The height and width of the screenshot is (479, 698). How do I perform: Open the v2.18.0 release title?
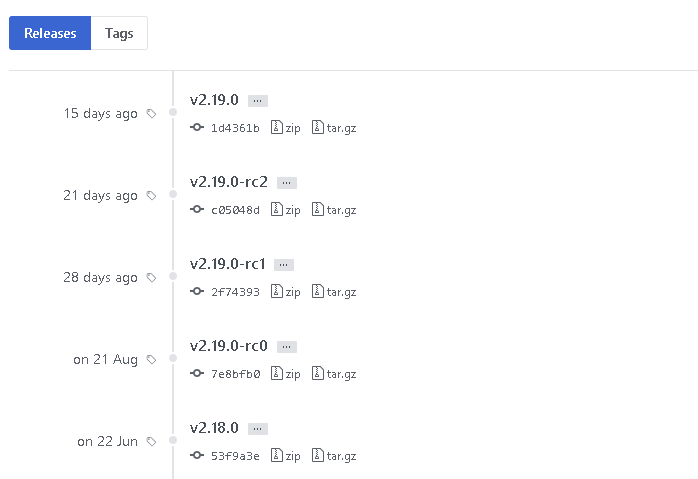[x=214, y=428]
